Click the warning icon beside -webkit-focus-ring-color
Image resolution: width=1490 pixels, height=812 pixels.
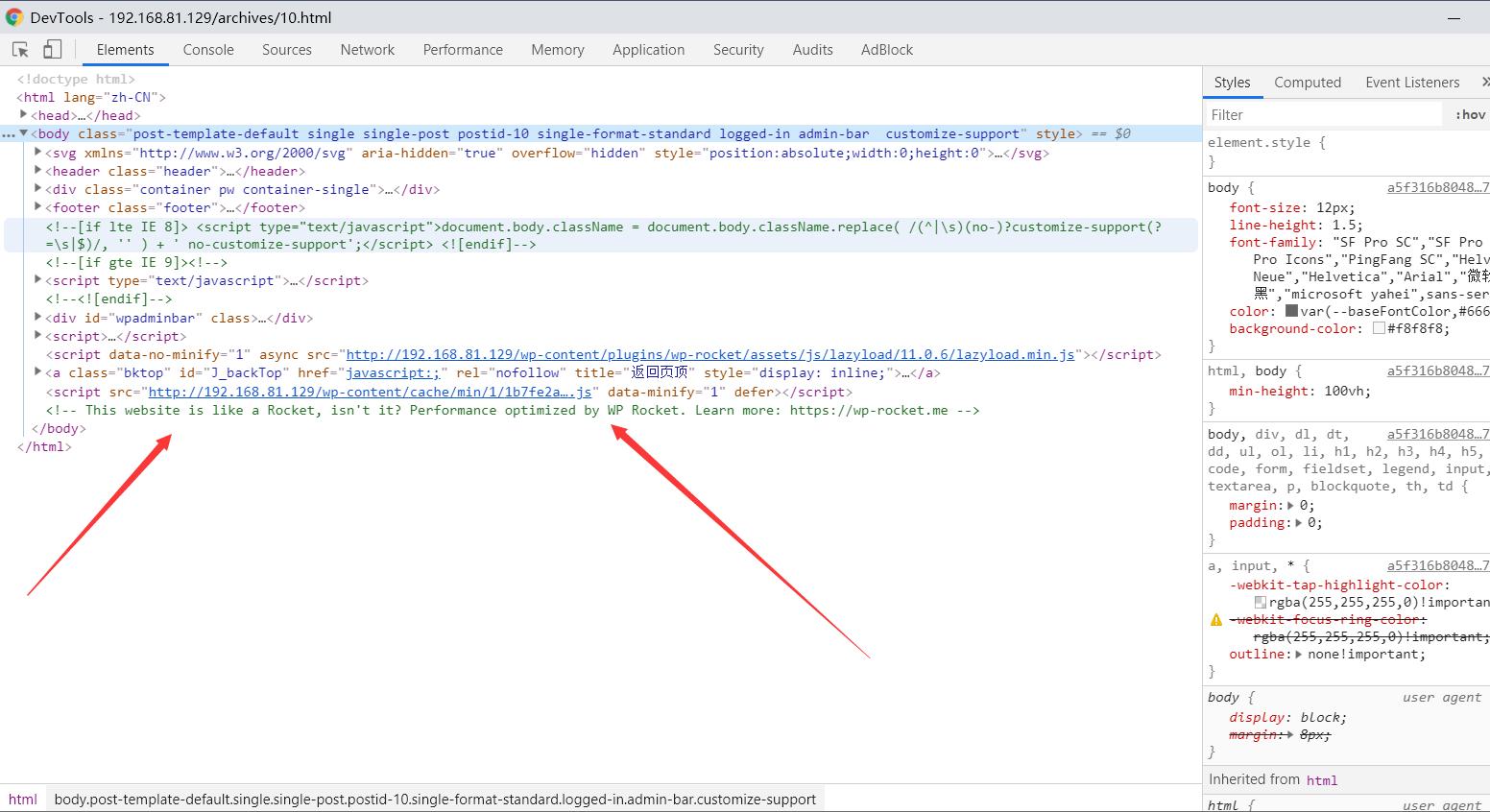[1215, 620]
